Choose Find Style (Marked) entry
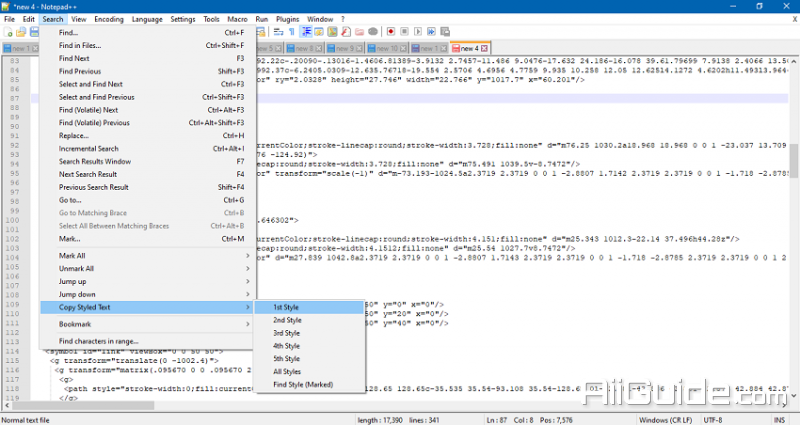800x425 pixels. [309, 384]
